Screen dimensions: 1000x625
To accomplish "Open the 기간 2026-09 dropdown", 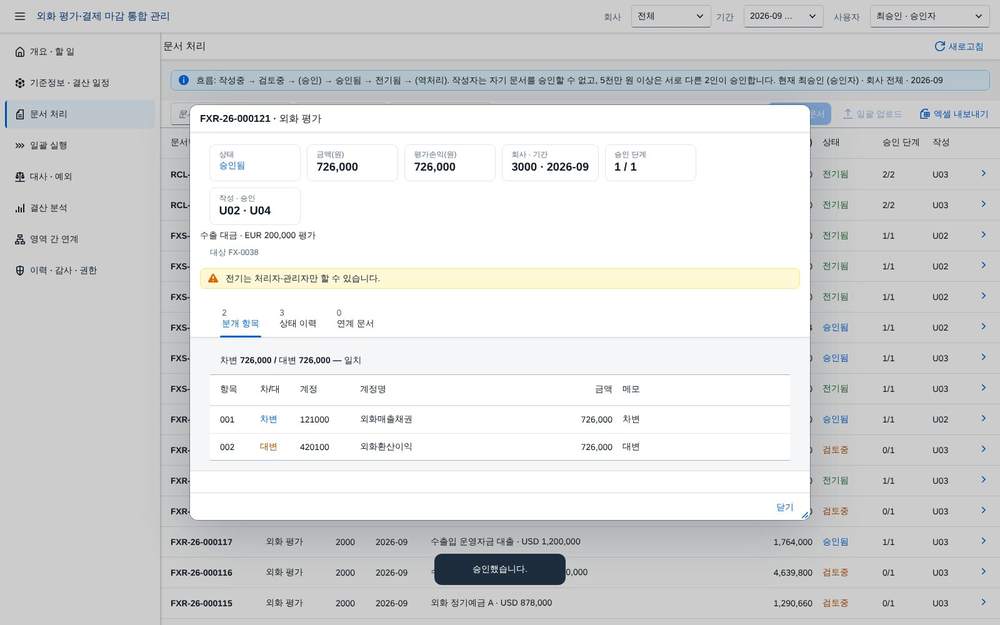I will tap(783, 16).
